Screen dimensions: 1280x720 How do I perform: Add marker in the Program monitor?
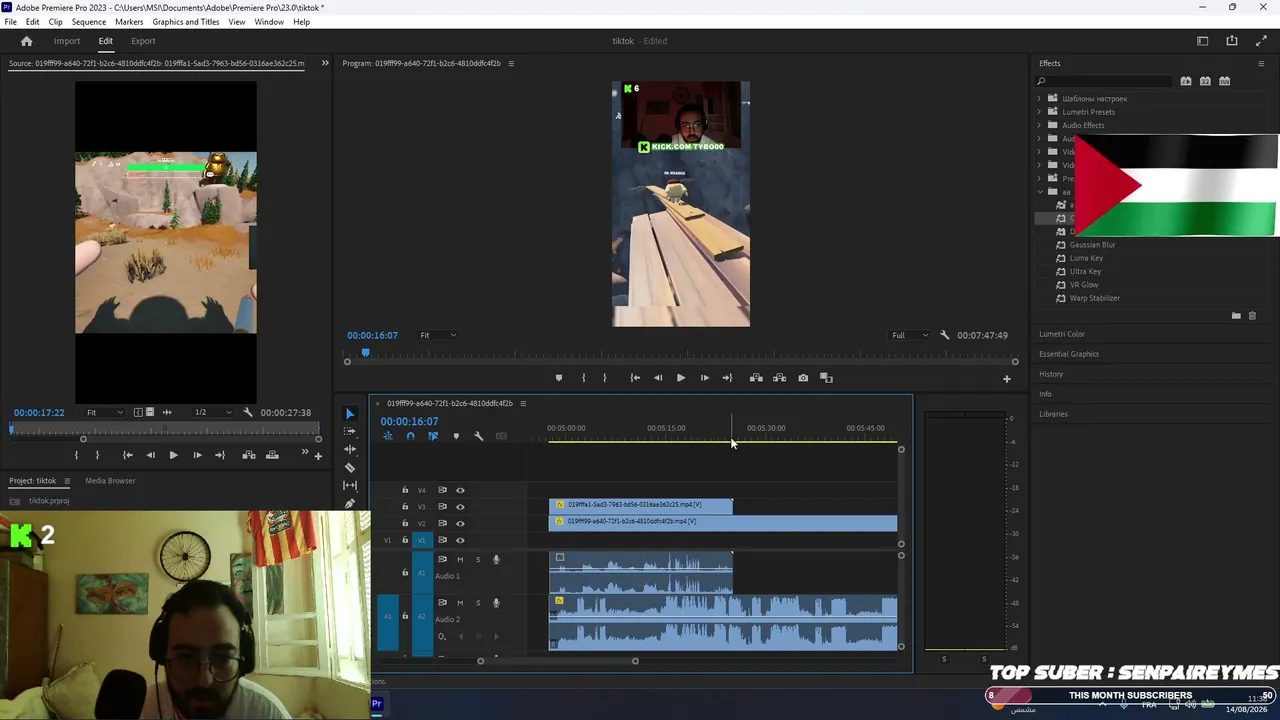tap(558, 378)
